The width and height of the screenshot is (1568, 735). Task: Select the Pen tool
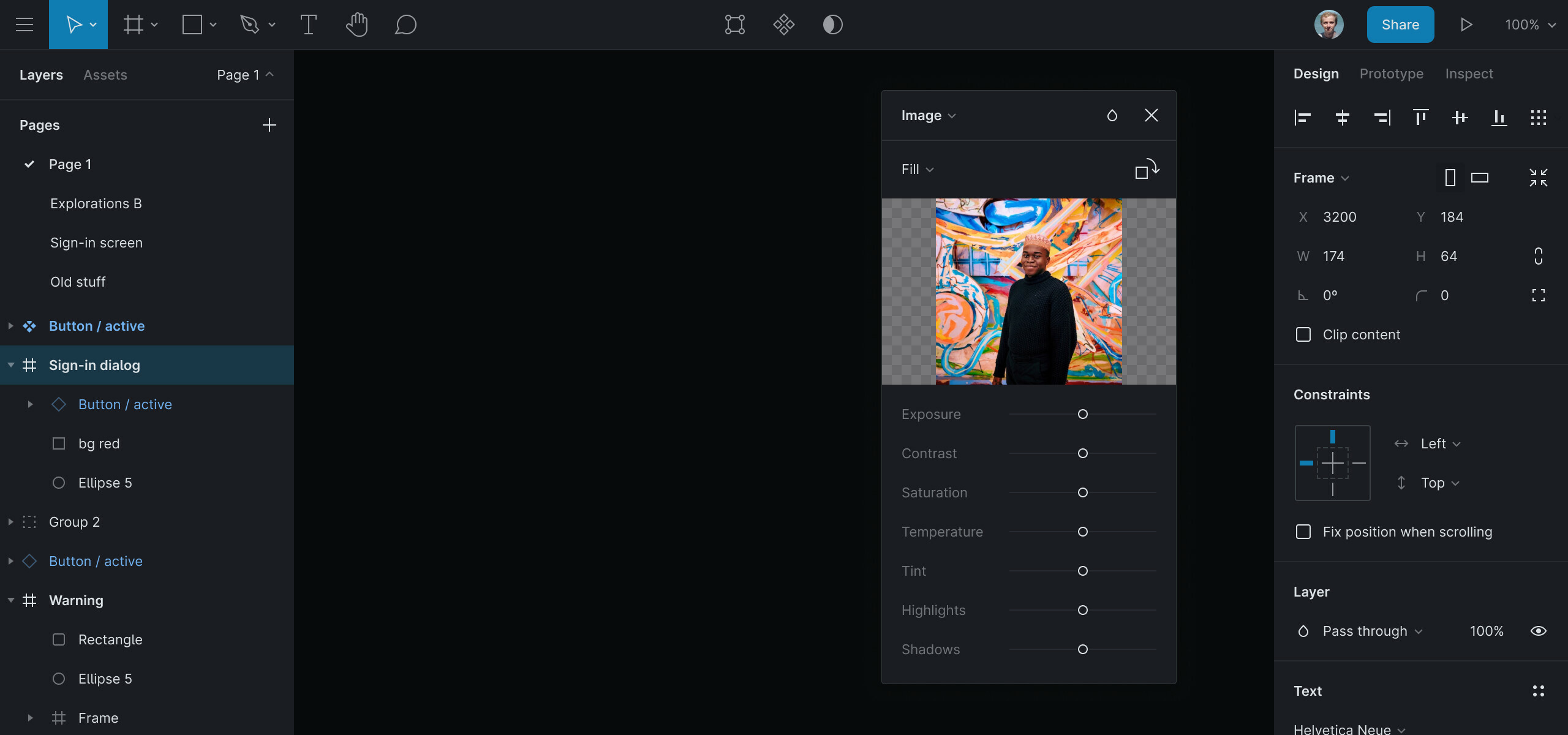click(x=250, y=24)
